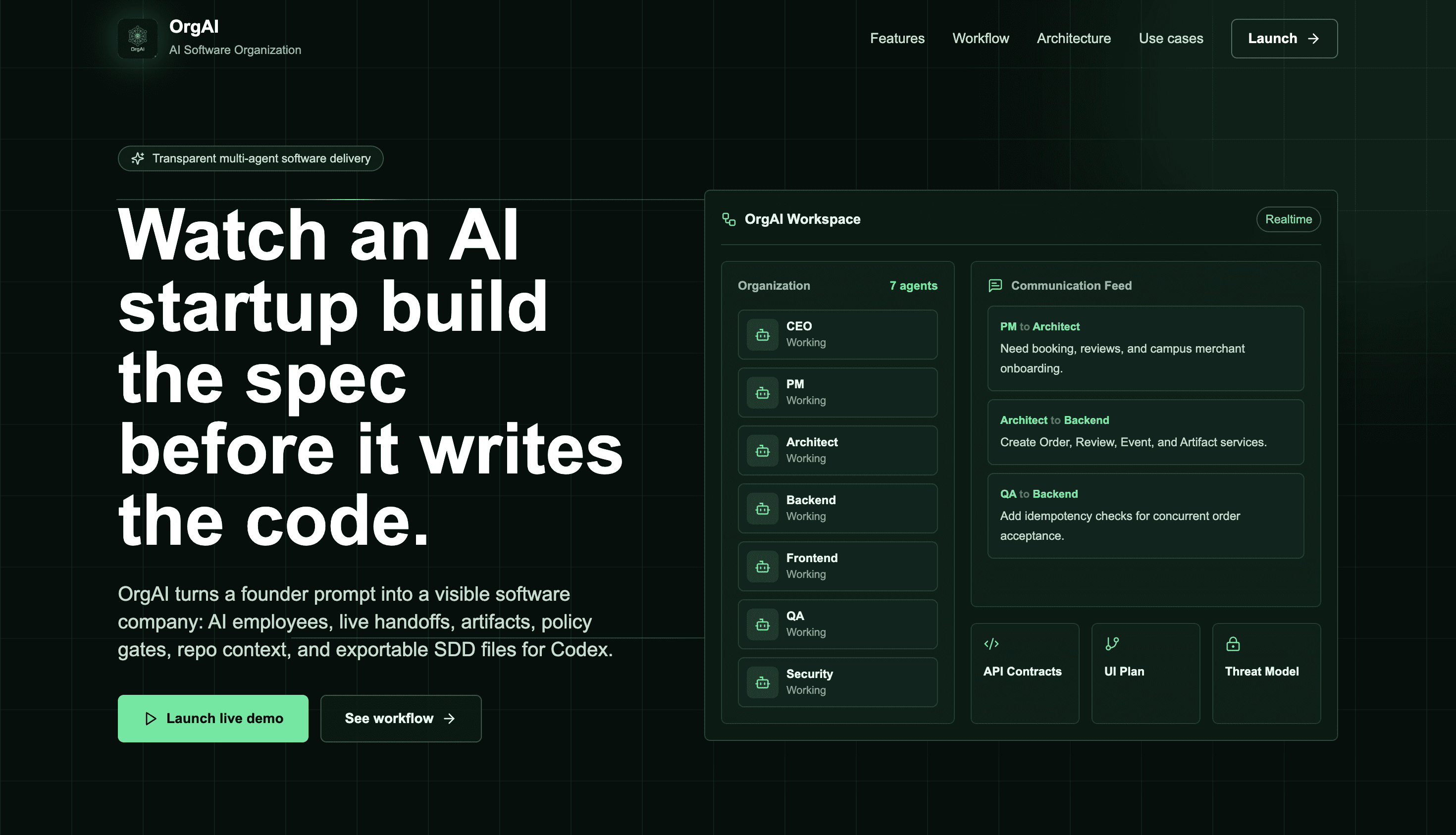The height and width of the screenshot is (835, 1456).
Task: Select the Architect to Backend message
Action: pos(1146,432)
